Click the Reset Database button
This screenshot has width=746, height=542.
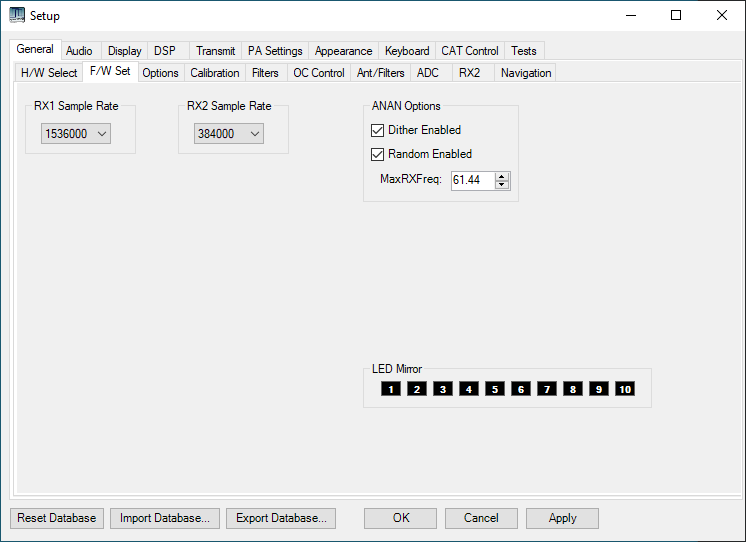pos(57,518)
